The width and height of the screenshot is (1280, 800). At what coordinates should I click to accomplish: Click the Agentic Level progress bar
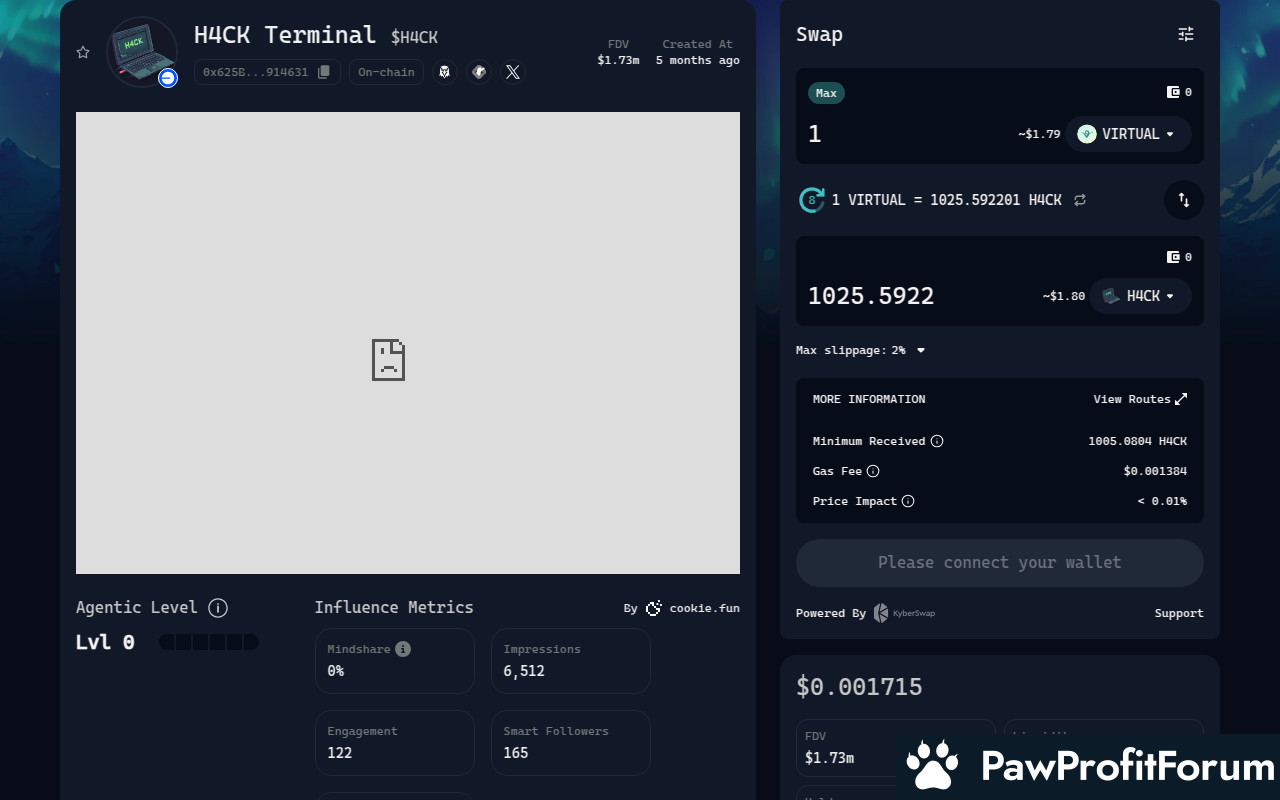209,642
